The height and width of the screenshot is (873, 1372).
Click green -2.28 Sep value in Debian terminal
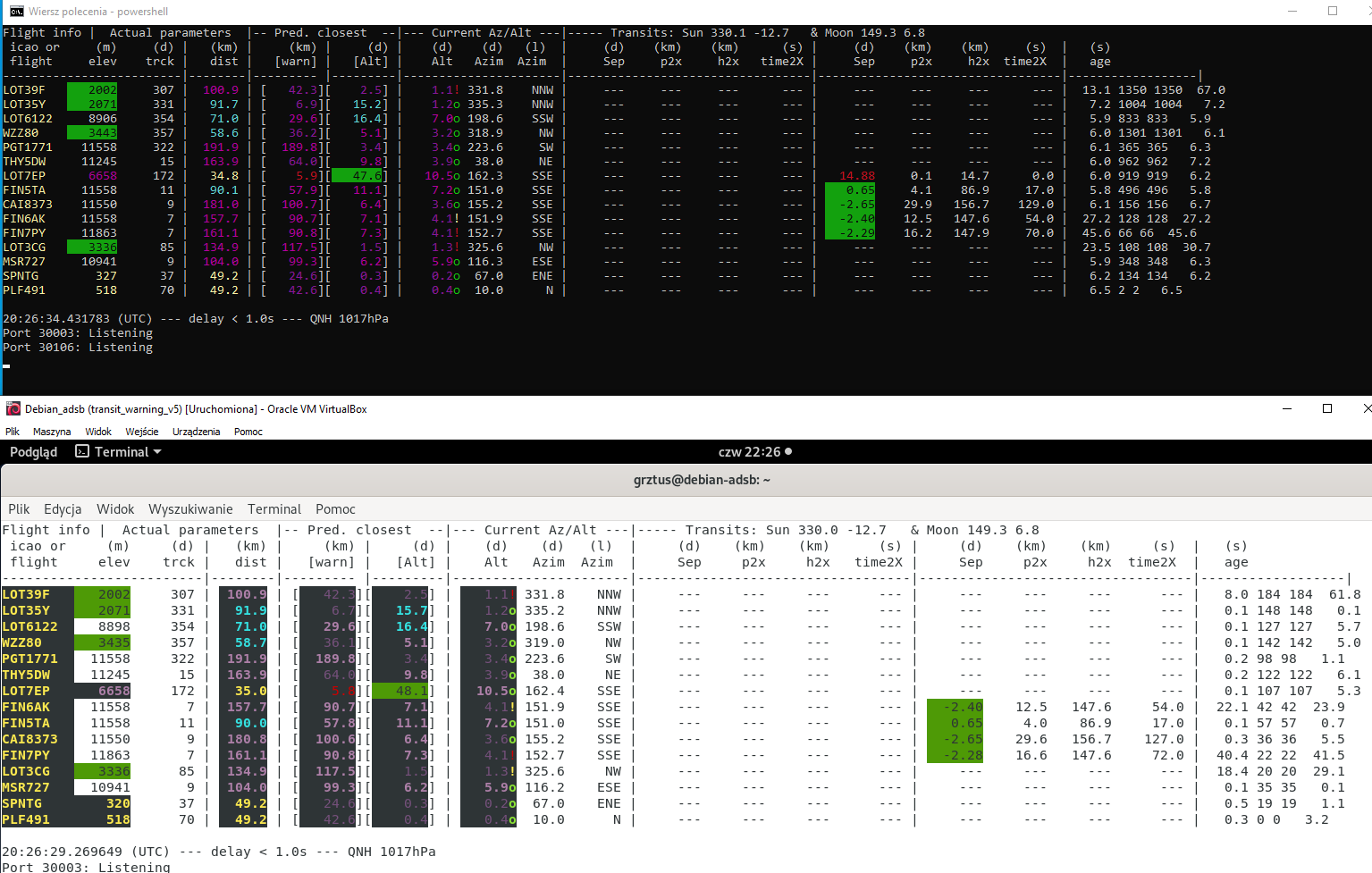[x=955, y=755]
